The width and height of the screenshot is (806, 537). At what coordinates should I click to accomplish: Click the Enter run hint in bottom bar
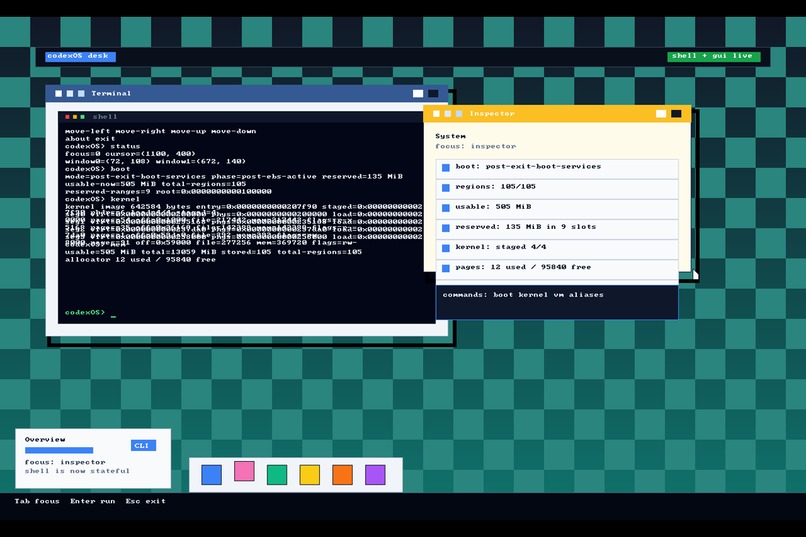point(93,501)
